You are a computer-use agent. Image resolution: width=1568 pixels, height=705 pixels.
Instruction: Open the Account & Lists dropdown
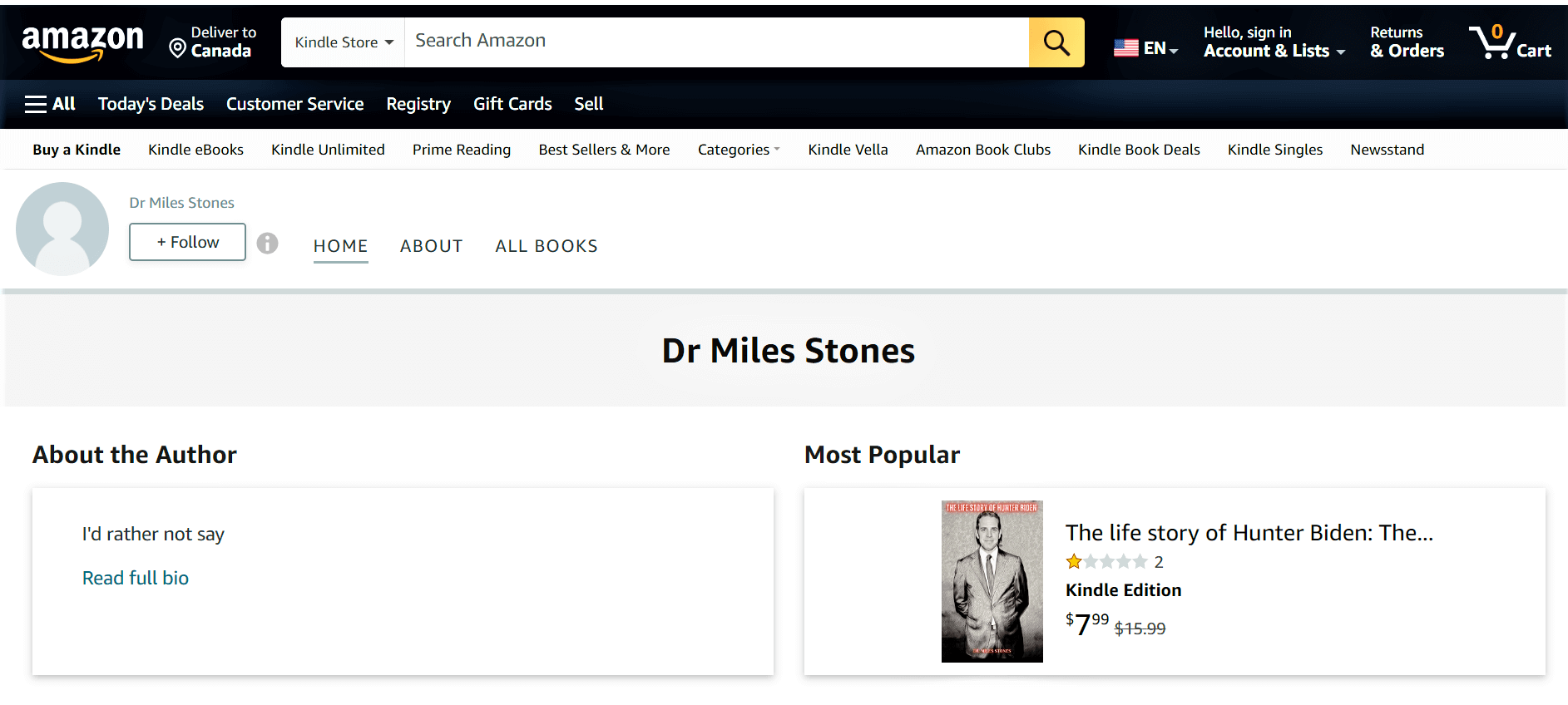(1274, 42)
